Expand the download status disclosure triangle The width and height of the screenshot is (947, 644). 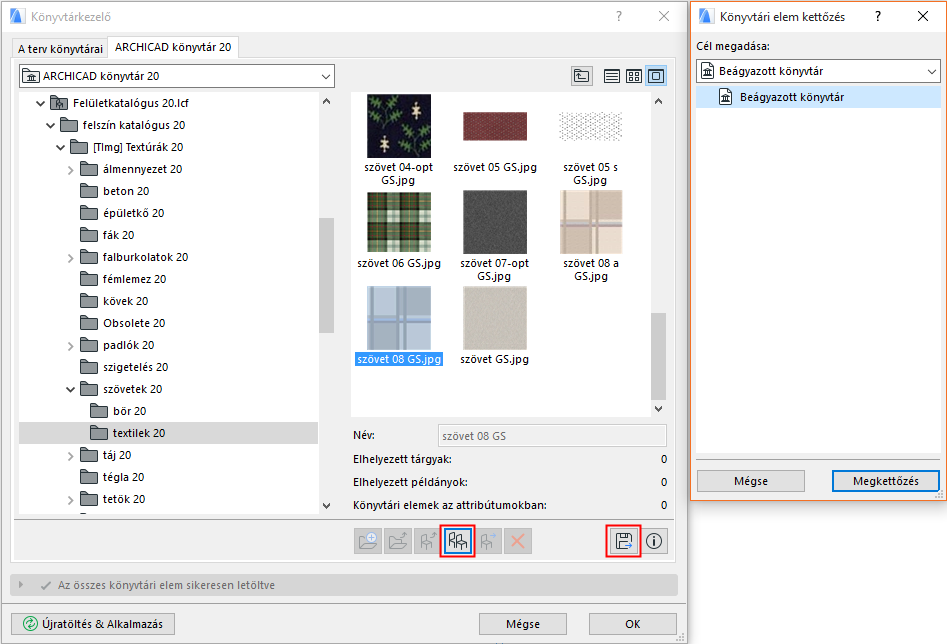pyautogui.click(x=22, y=585)
